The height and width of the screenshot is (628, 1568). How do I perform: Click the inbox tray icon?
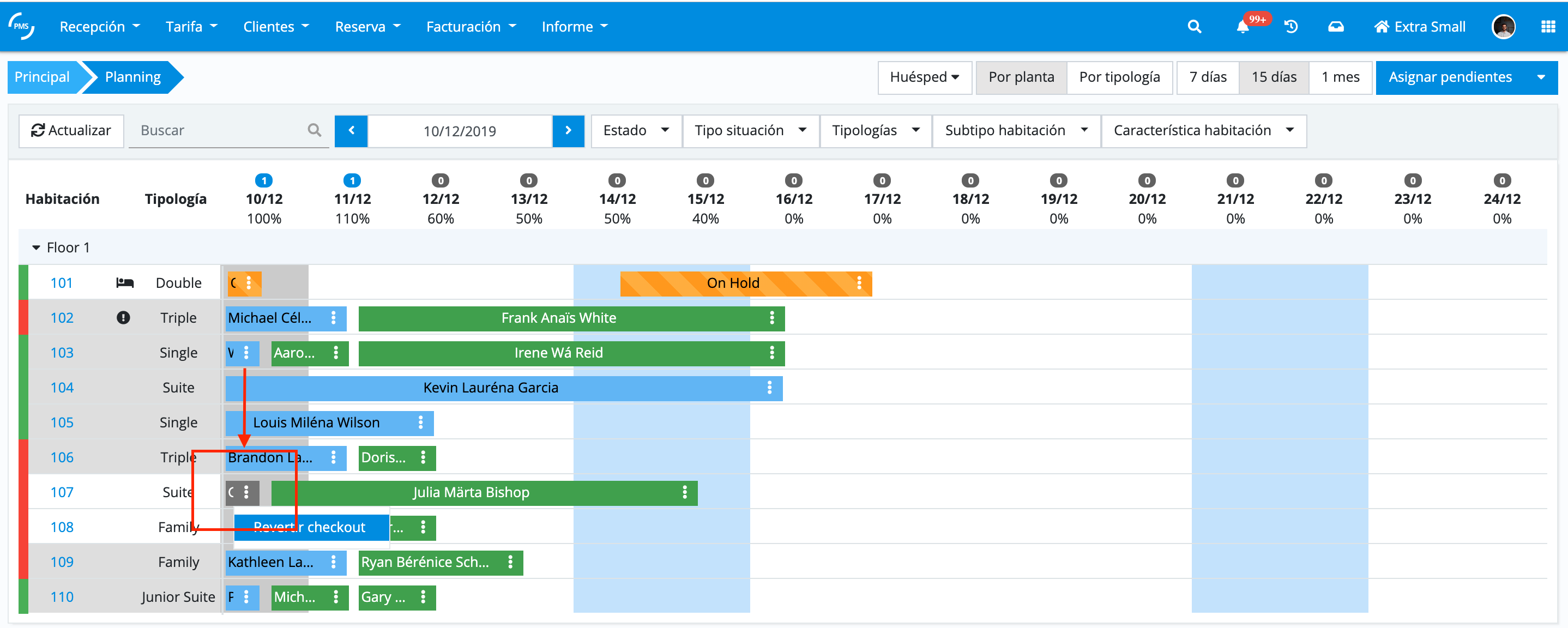(x=1336, y=27)
